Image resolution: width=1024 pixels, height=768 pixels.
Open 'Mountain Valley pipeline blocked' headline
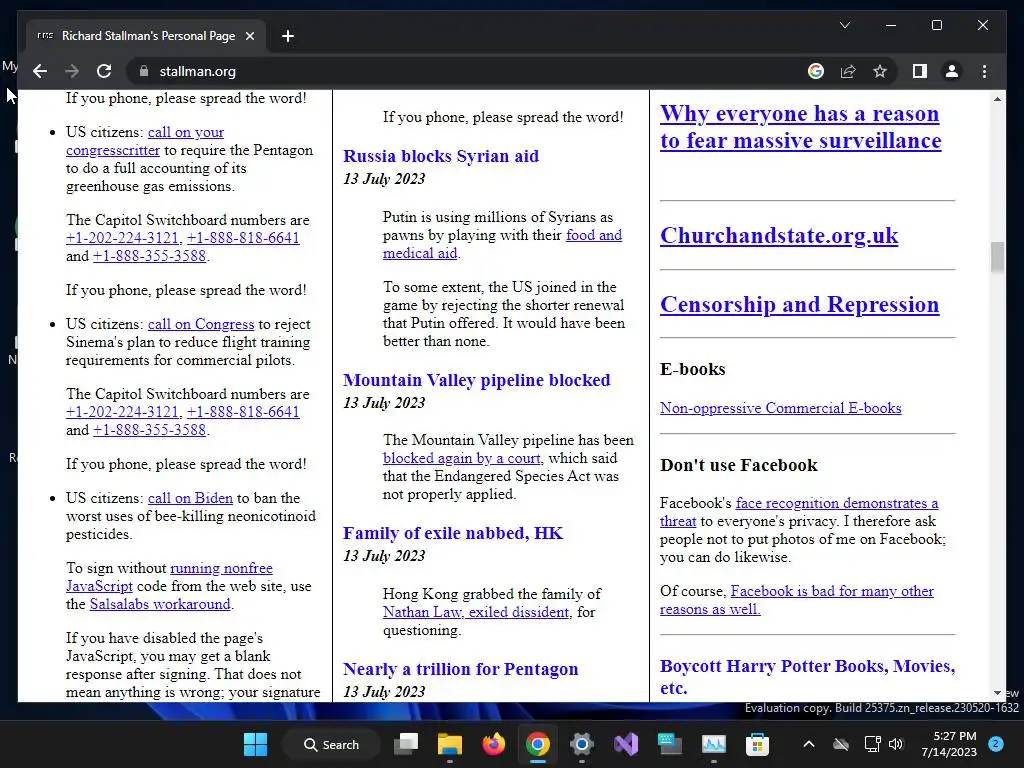coord(477,380)
